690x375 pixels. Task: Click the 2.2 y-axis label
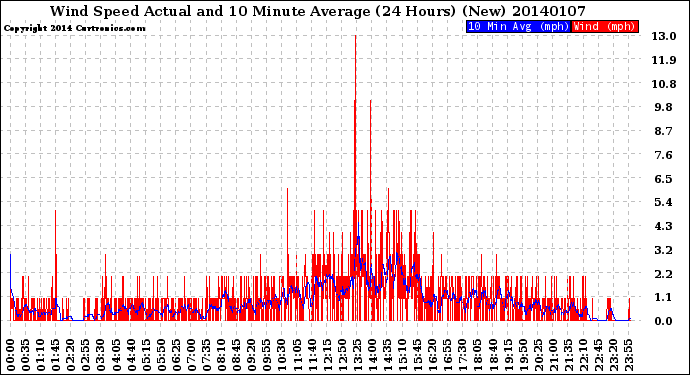coord(664,274)
